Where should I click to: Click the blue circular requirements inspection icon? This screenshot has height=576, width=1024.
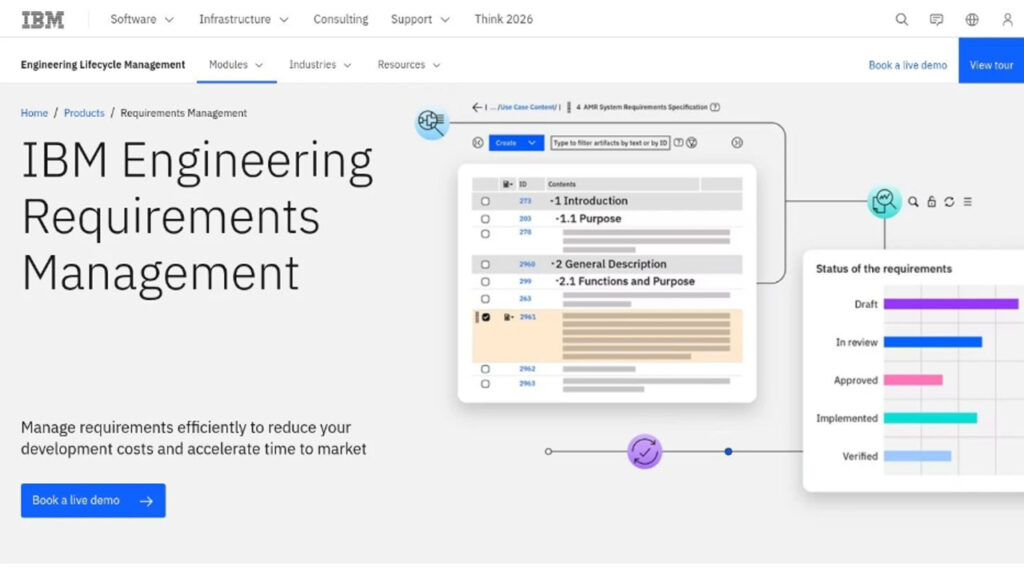(431, 122)
